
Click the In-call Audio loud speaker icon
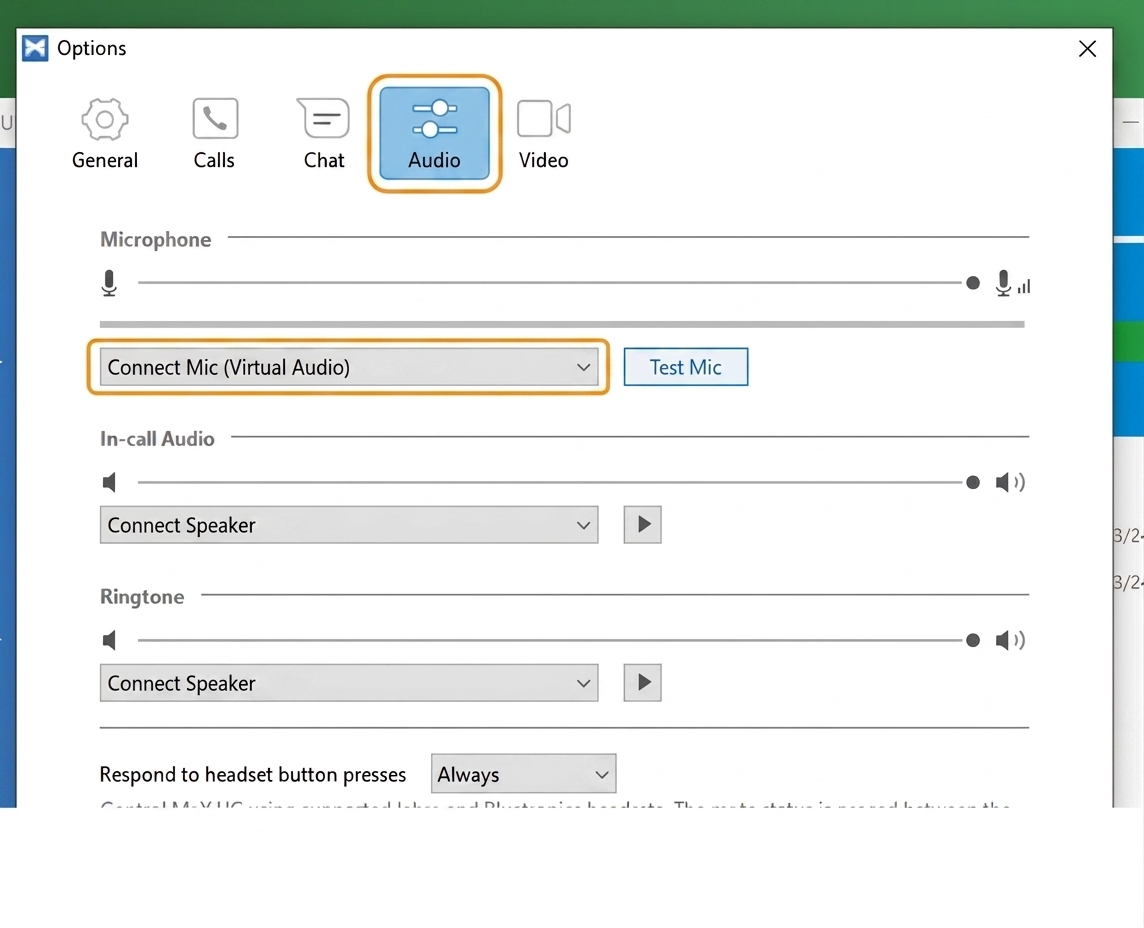point(1010,482)
